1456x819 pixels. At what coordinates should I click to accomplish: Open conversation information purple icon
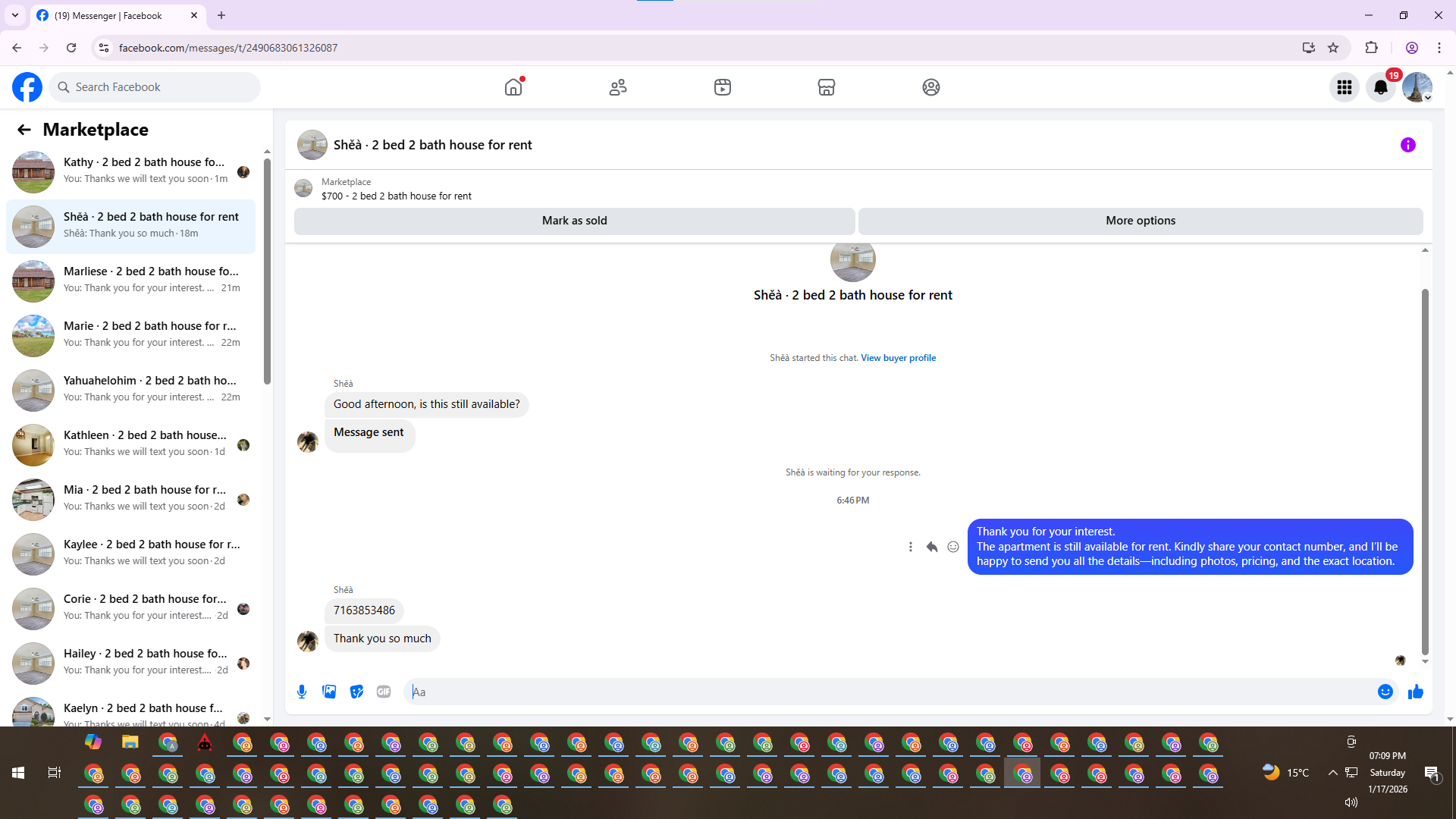(x=1407, y=145)
